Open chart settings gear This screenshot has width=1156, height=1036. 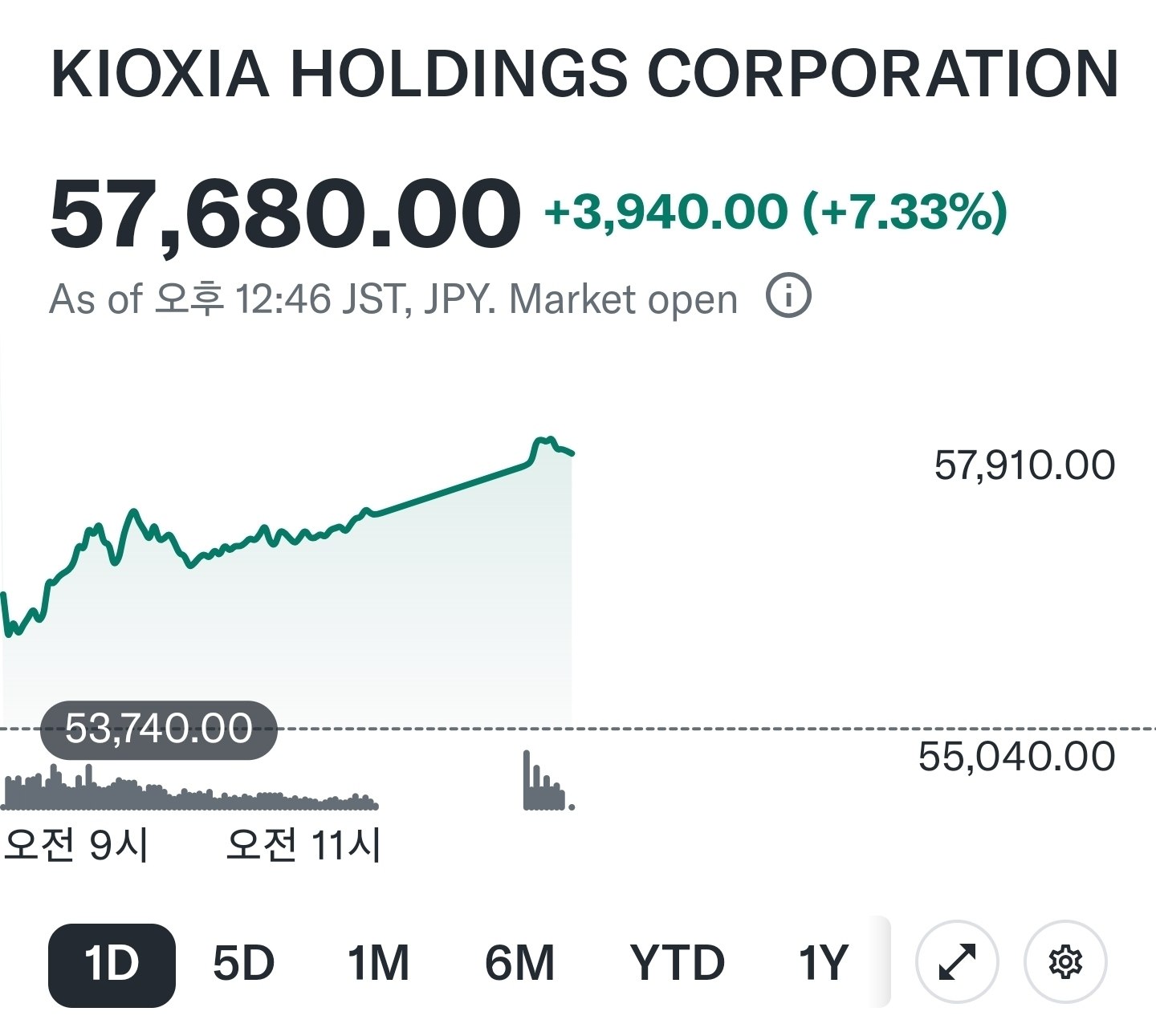1066,961
